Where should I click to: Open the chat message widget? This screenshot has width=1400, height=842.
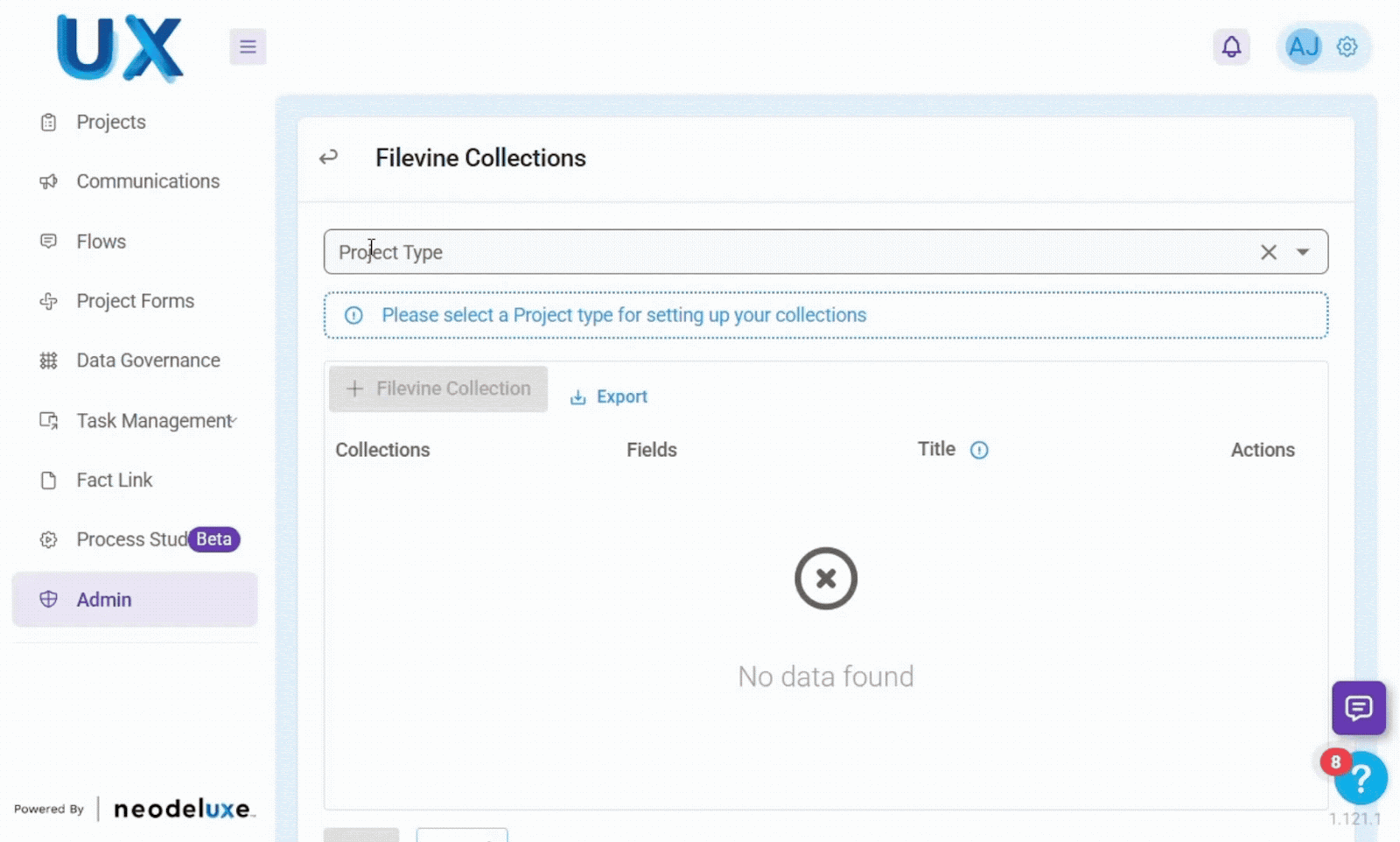1359,708
